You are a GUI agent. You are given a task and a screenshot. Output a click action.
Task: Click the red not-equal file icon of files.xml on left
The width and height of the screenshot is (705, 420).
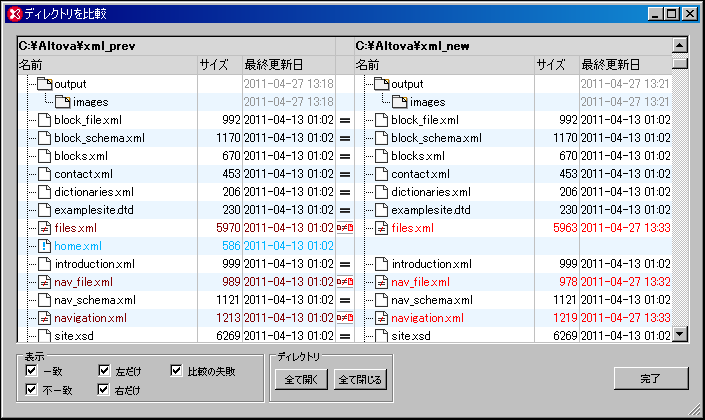tap(45, 228)
